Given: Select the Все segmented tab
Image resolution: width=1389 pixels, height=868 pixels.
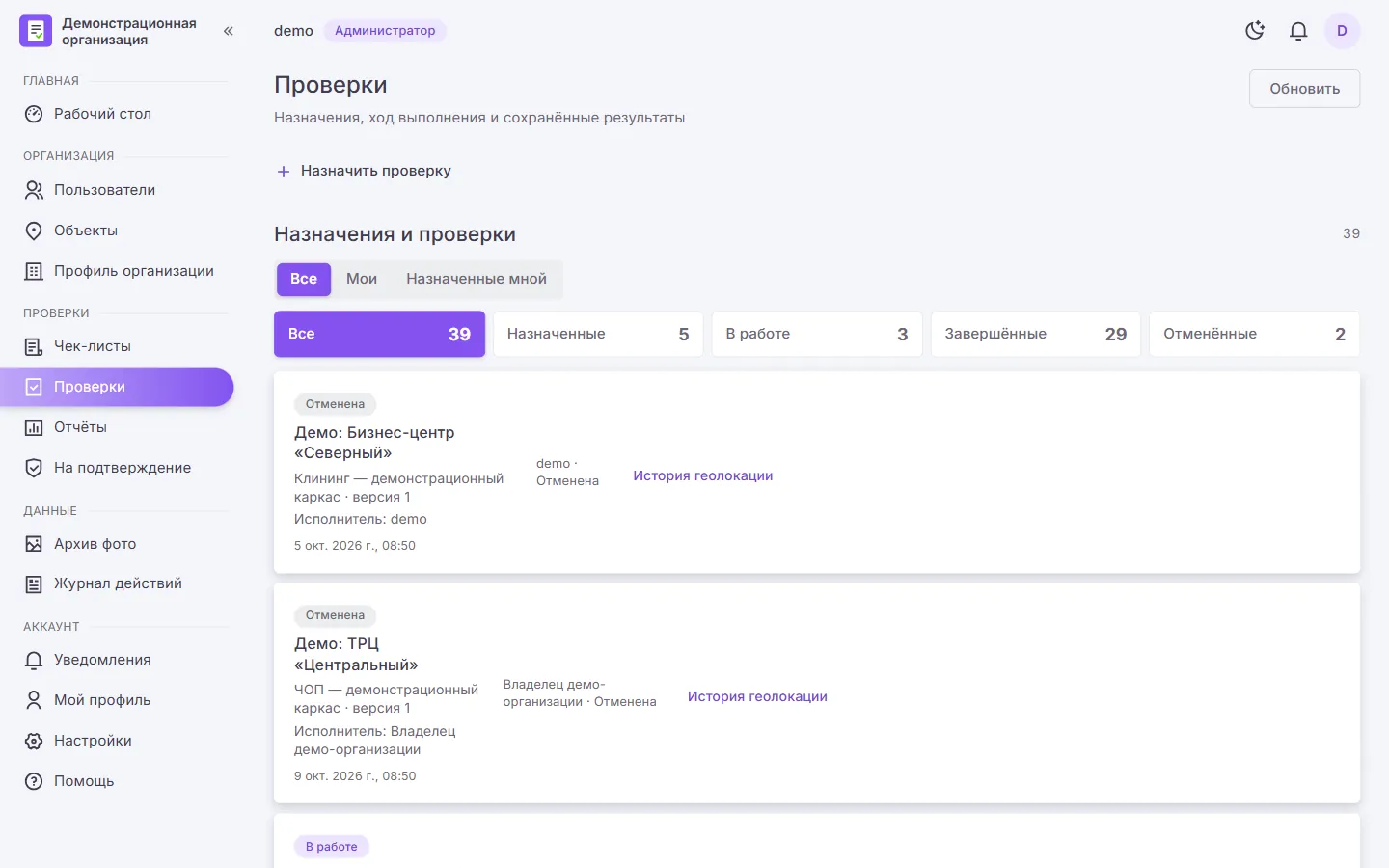Looking at the screenshot, I should tap(304, 279).
